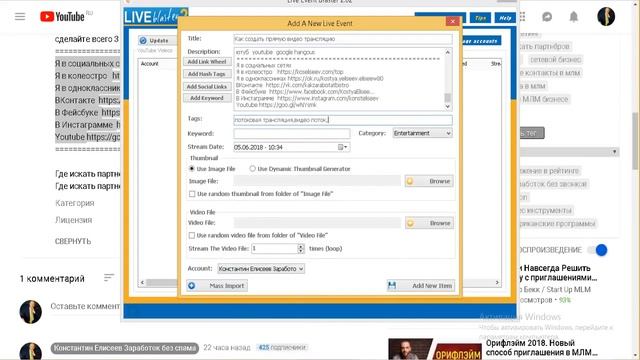The image size is (640, 360).
Task: Click the Навсегда Решить suggested video title
Action: pyautogui.click(x=559, y=273)
